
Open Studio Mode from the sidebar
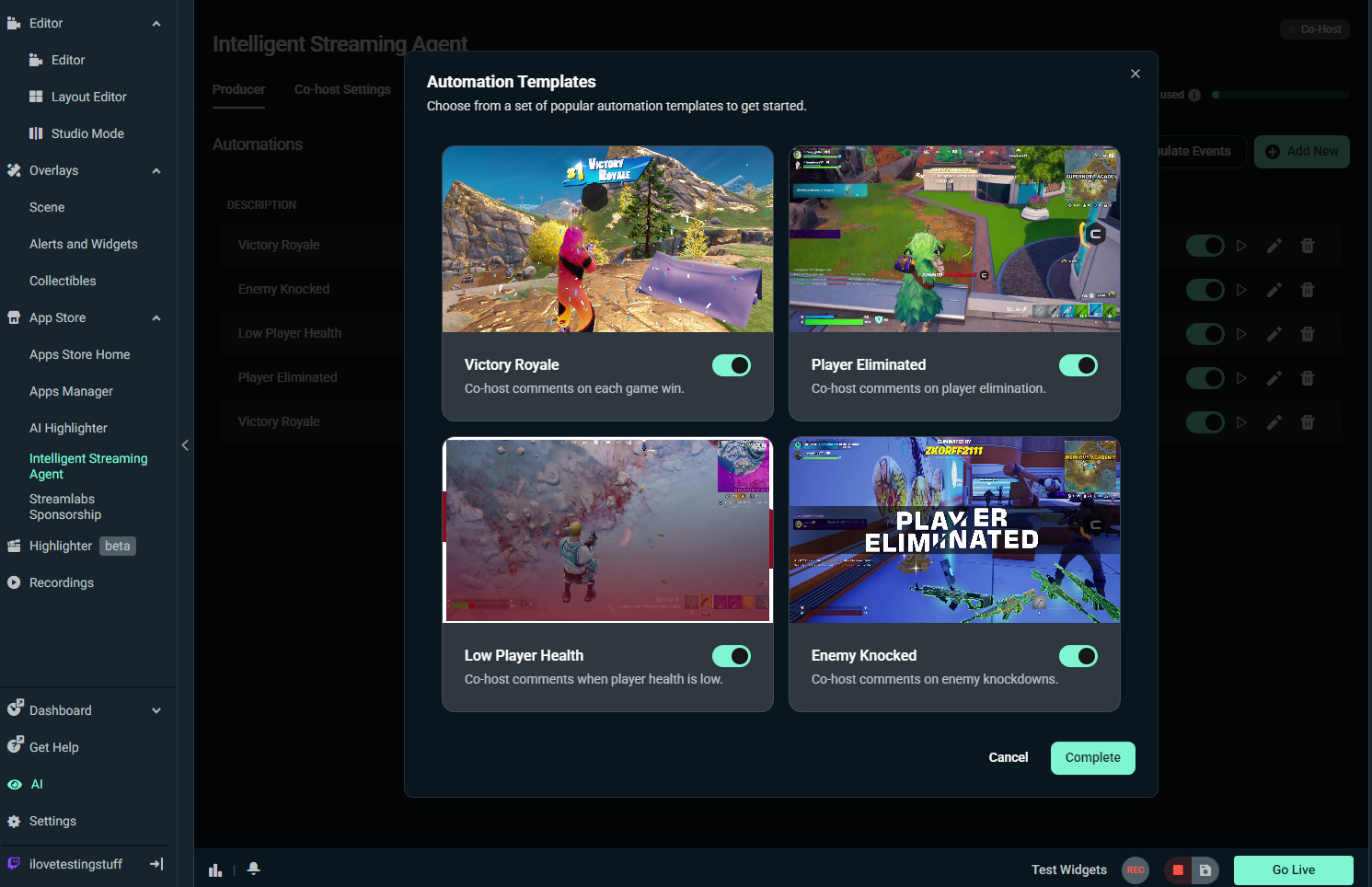87,133
